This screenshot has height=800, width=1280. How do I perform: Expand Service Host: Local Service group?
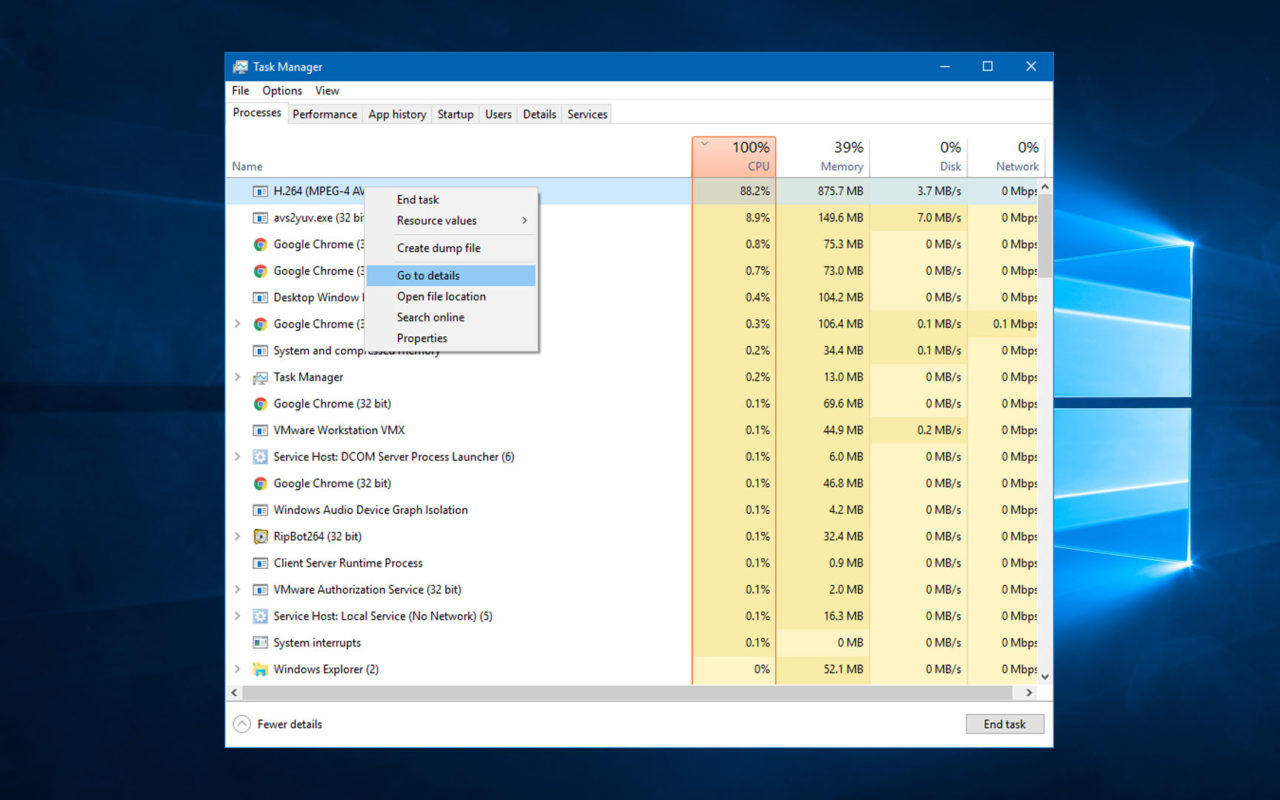(x=237, y=616)
